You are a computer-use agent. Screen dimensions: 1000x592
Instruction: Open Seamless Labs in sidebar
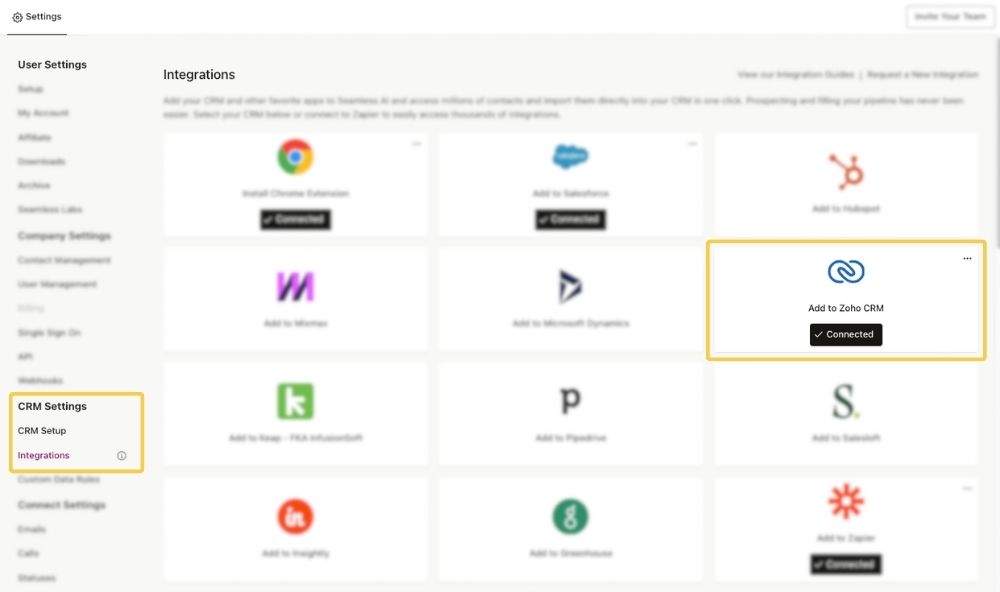click(x=50, y=209)
